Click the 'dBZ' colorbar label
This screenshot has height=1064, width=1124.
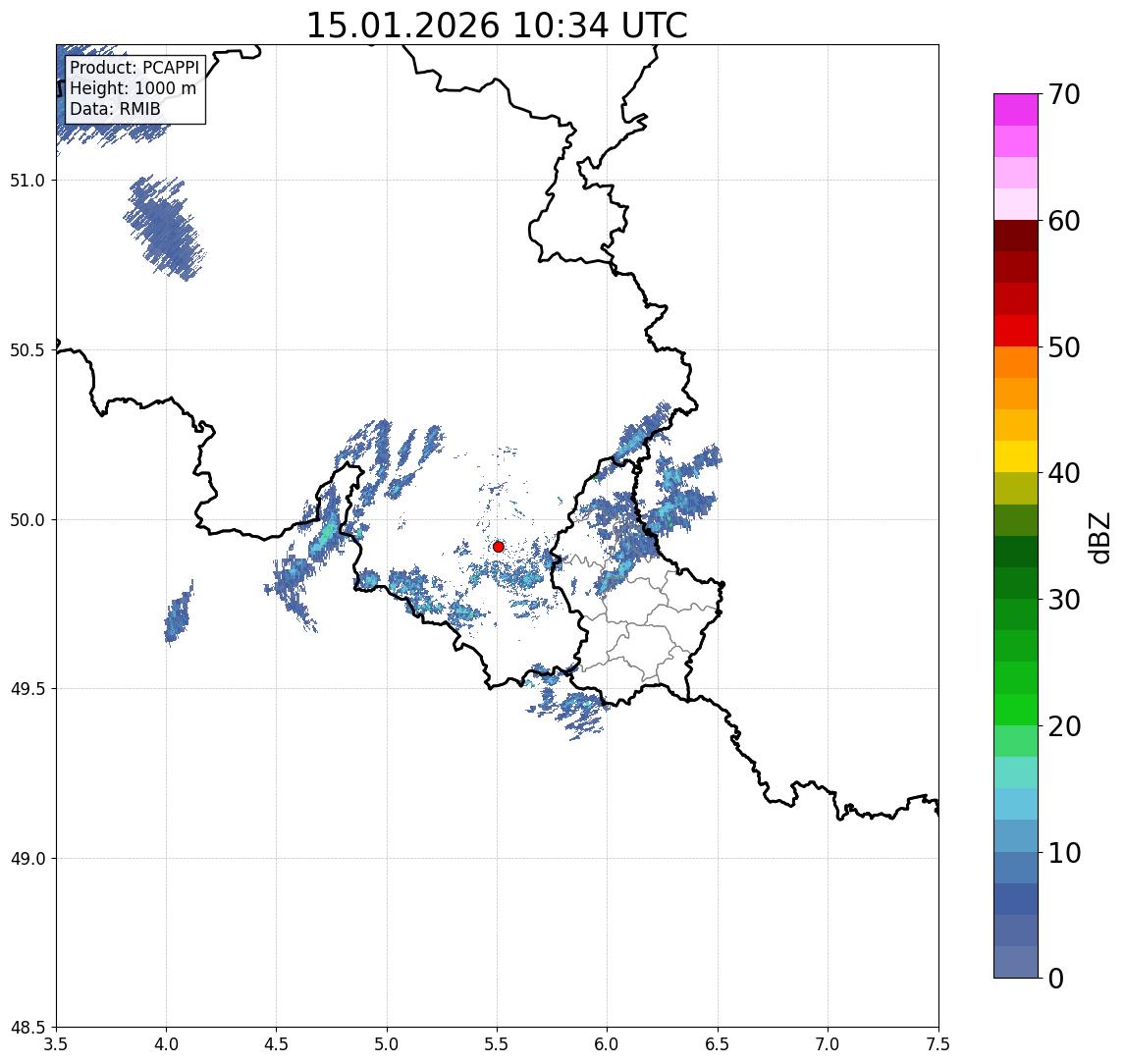pos(1098,538)
